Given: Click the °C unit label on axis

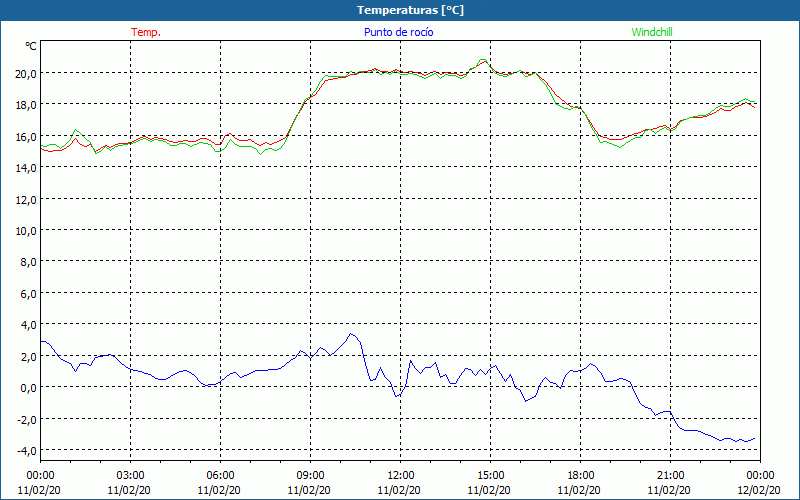Looking at the screenshot, I should click(31, 46).
